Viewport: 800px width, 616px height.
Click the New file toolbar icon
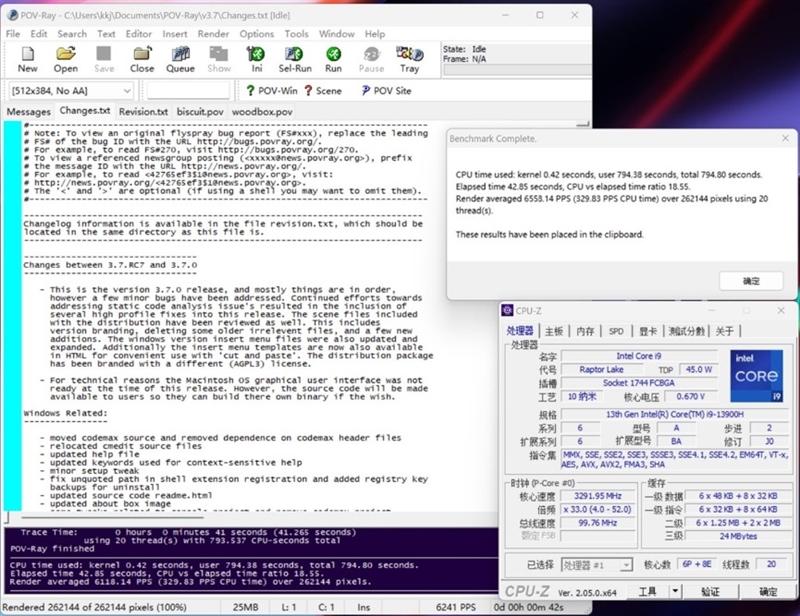(x=28, y=59)
